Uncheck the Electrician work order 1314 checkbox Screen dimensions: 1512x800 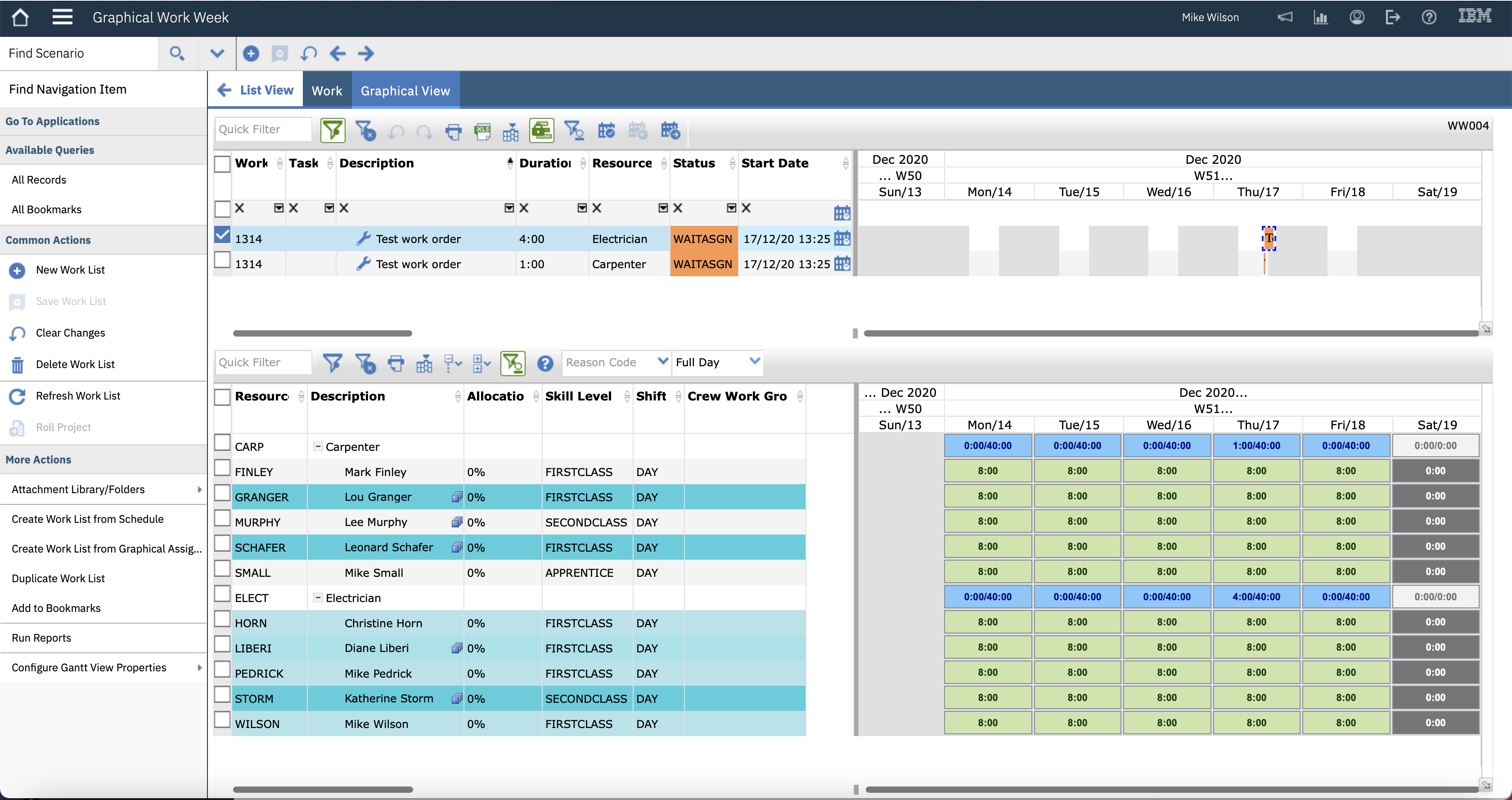pyautogui.click(x=222, y=235)
